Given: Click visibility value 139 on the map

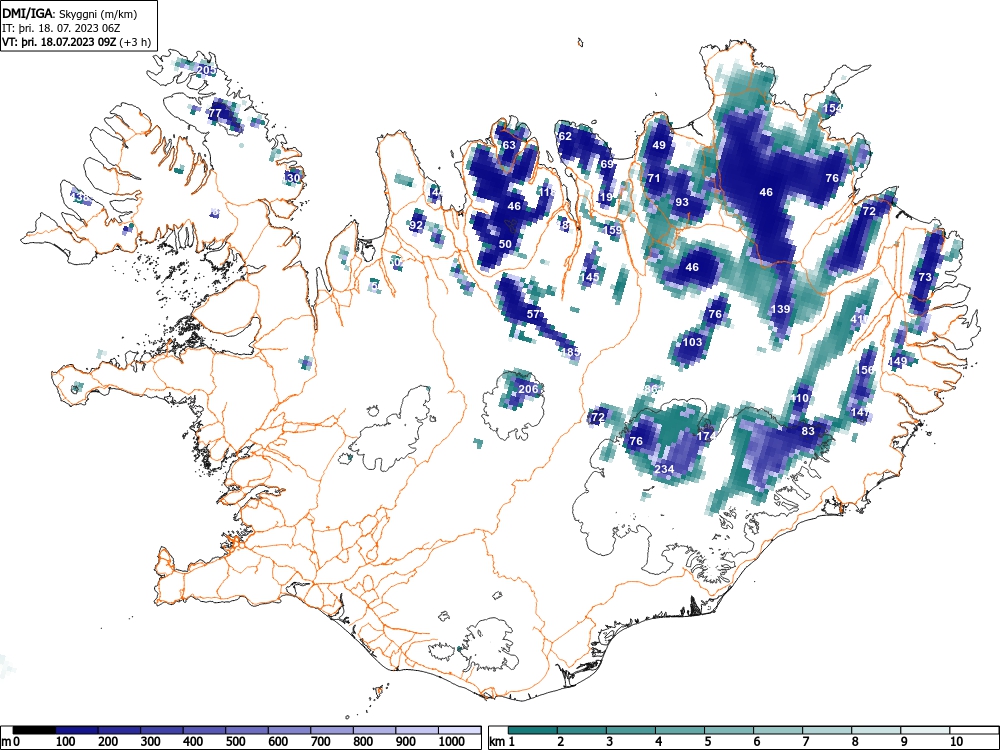Looking at the screenshot, I should (781, 309).
